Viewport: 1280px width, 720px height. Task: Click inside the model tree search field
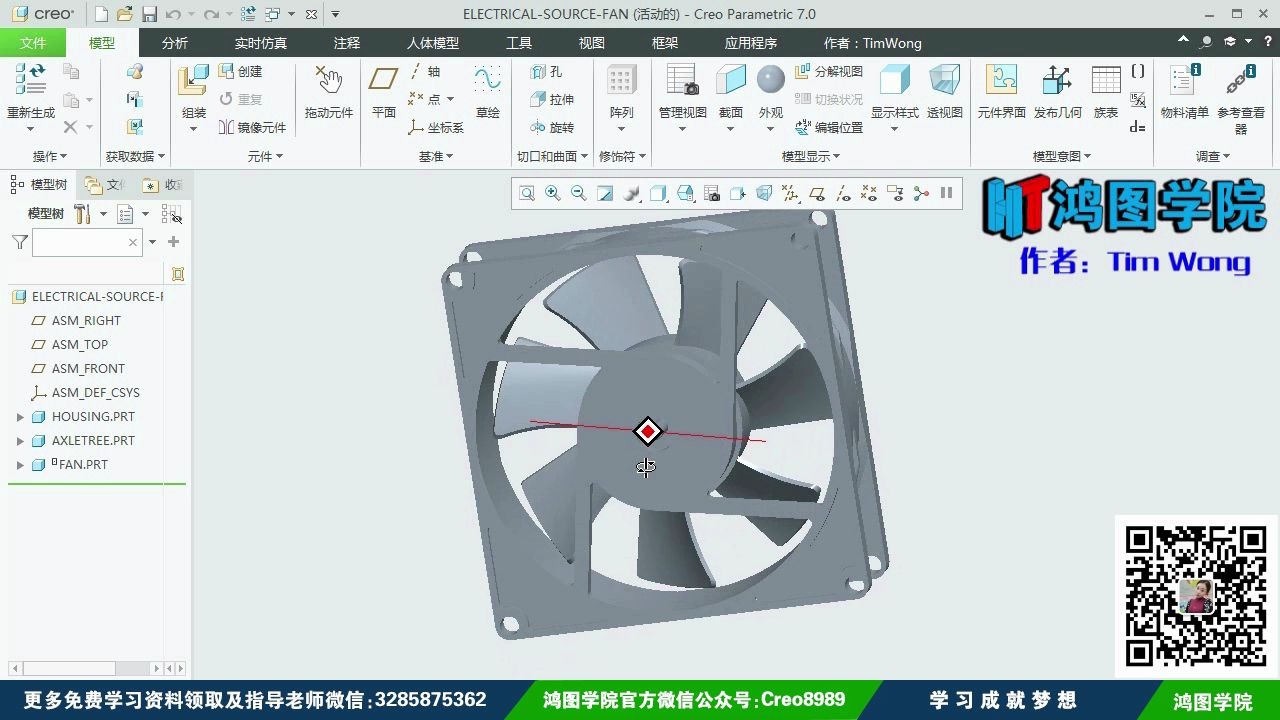[x=87, y=242]
